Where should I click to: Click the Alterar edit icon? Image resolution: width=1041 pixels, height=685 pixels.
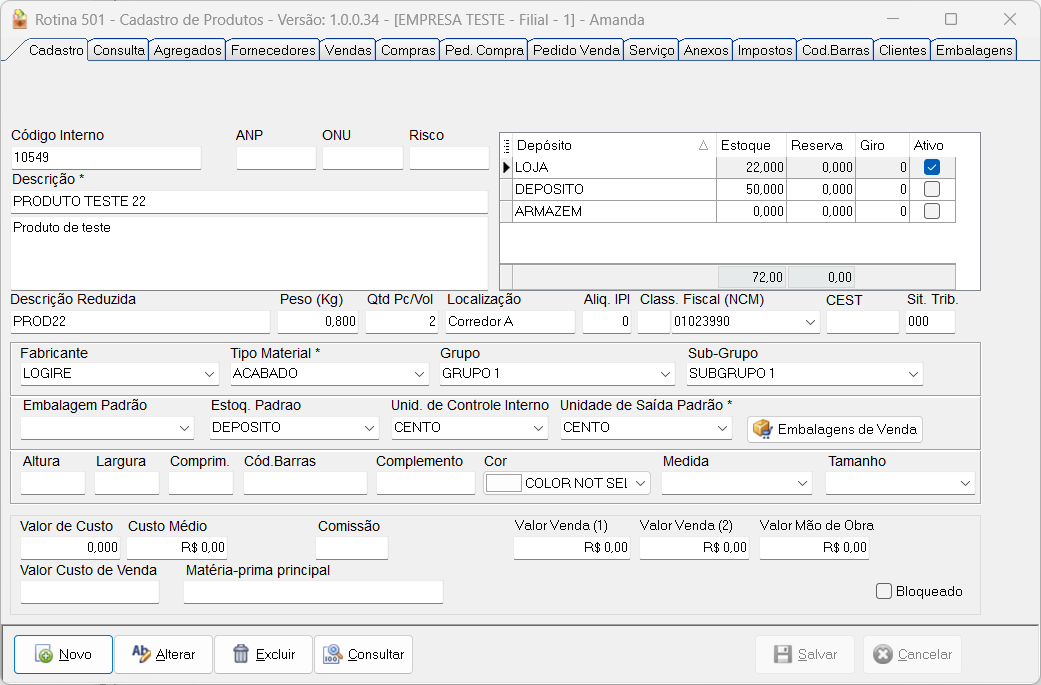[141, 654]
